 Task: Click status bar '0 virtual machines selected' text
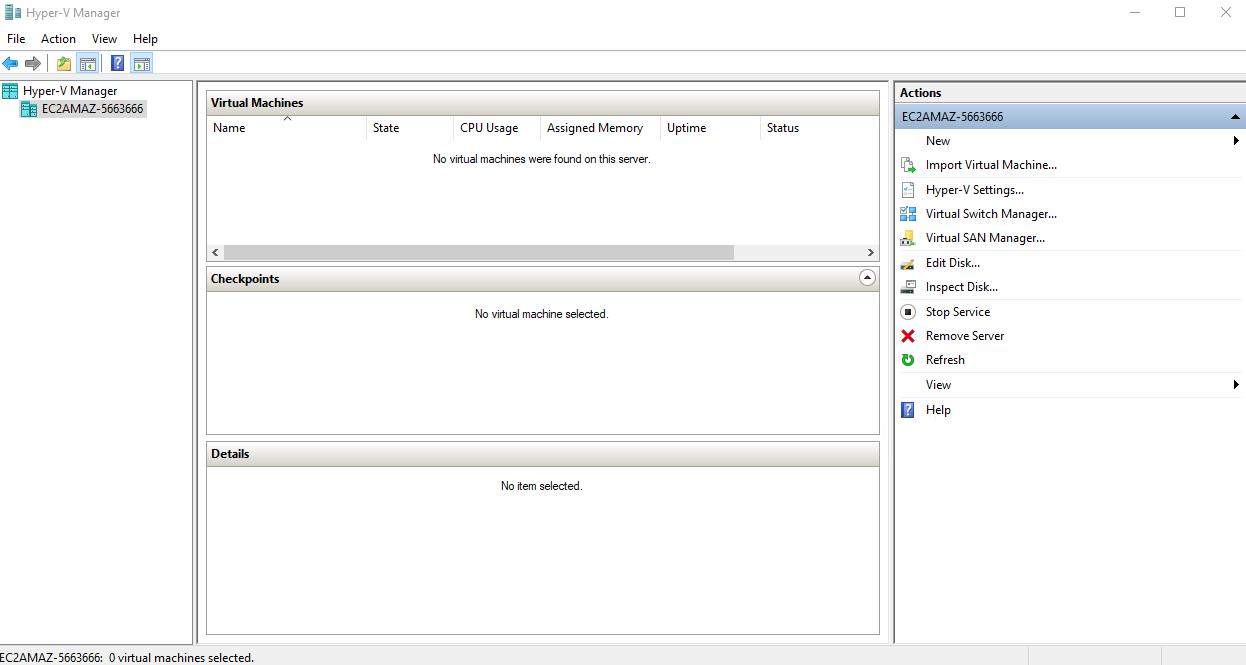point(181,658)
